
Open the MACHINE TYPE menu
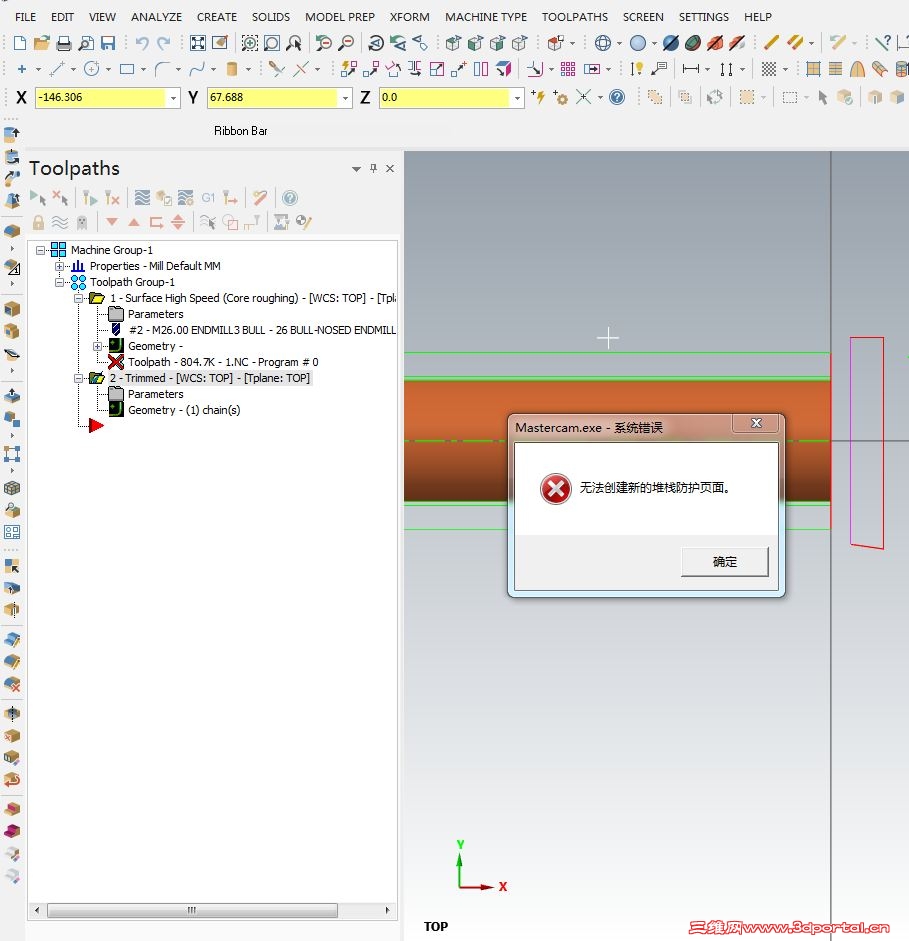coord(486,17)
